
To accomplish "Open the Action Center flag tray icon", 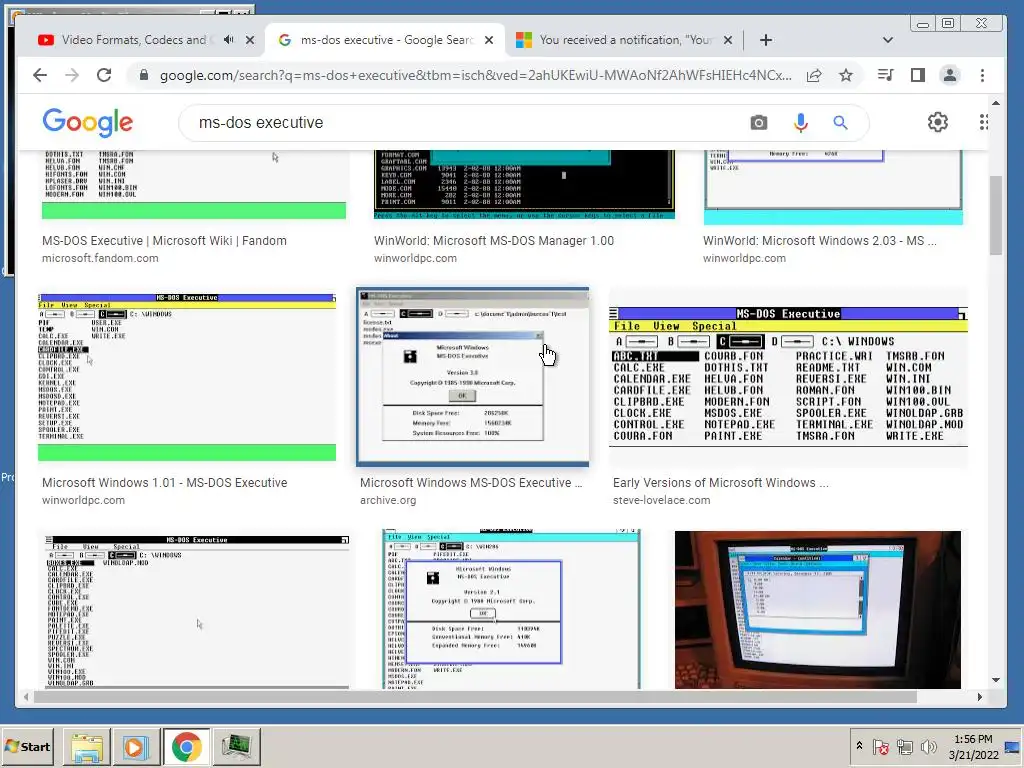I will pyautogui.click(x=880, y=746).
